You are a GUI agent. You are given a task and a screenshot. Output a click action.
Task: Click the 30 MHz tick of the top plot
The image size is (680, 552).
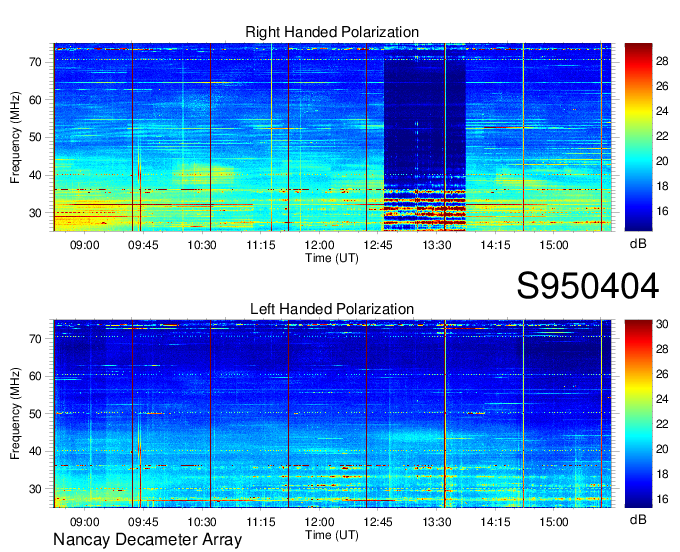pyautogui.click(x=36, y=213)
